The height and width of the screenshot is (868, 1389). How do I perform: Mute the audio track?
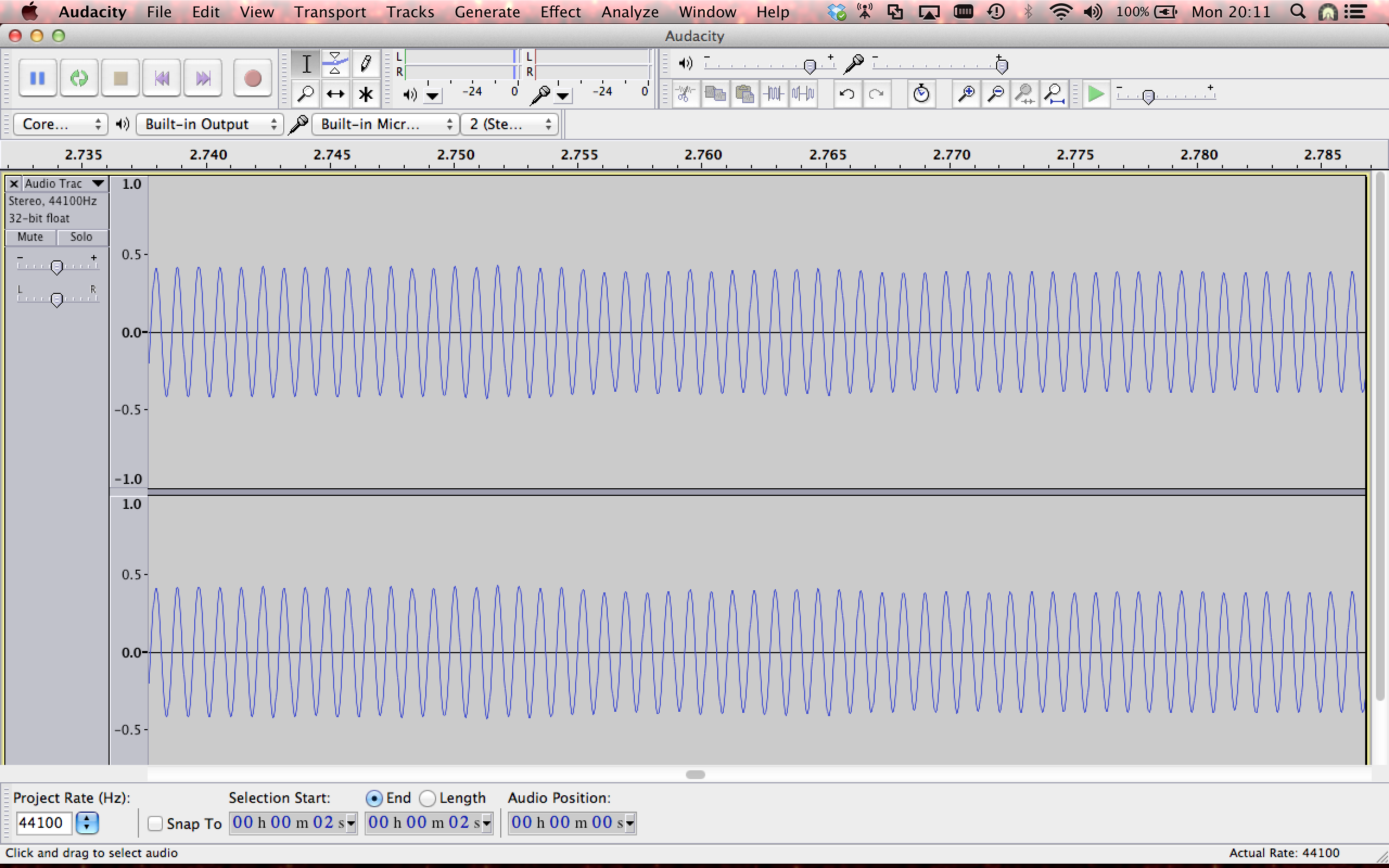(x=30, y=237)
